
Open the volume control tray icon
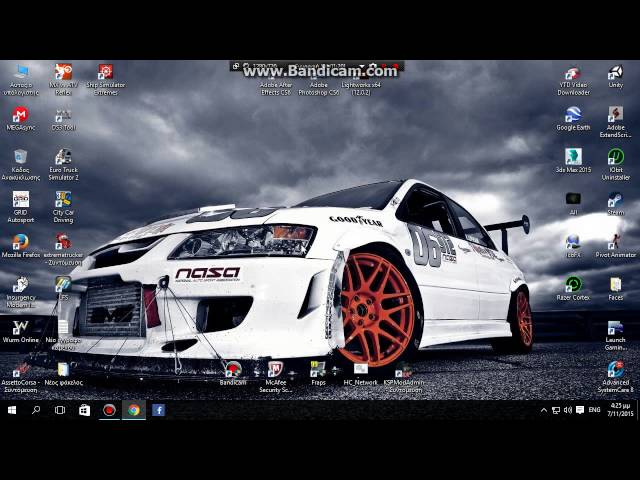tap(568, 410)
